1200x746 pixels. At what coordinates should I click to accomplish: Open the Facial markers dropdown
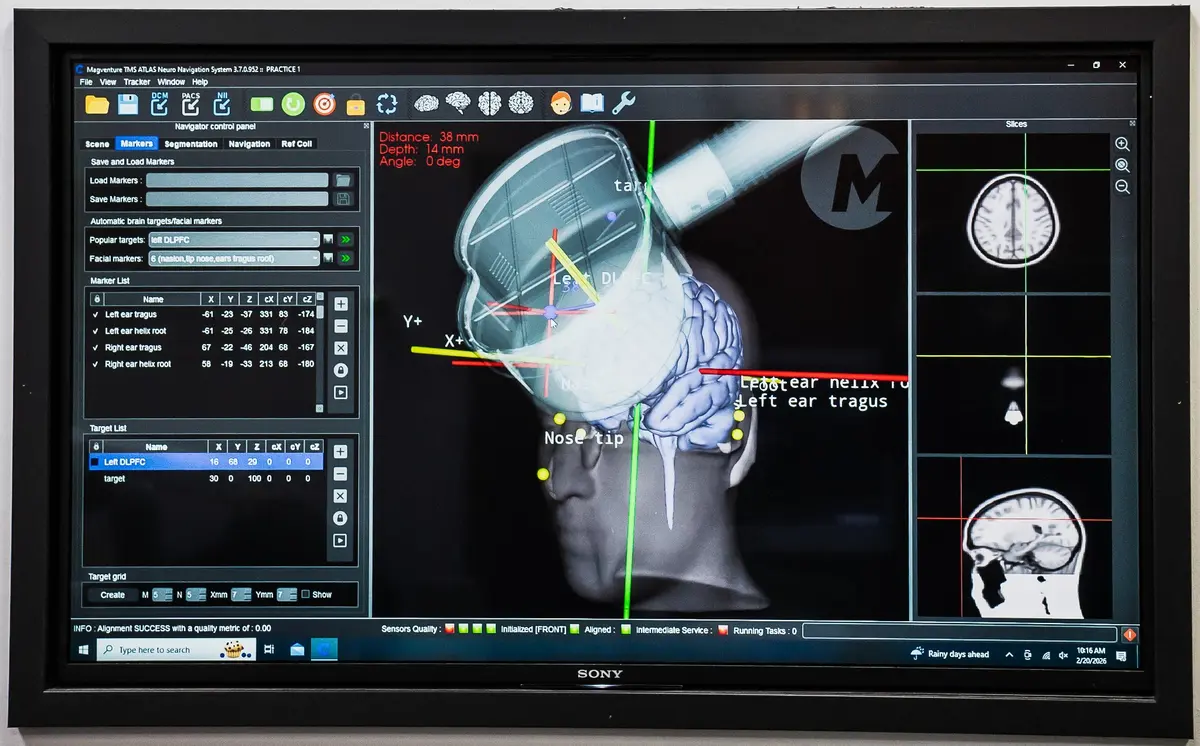pos(234,258)
